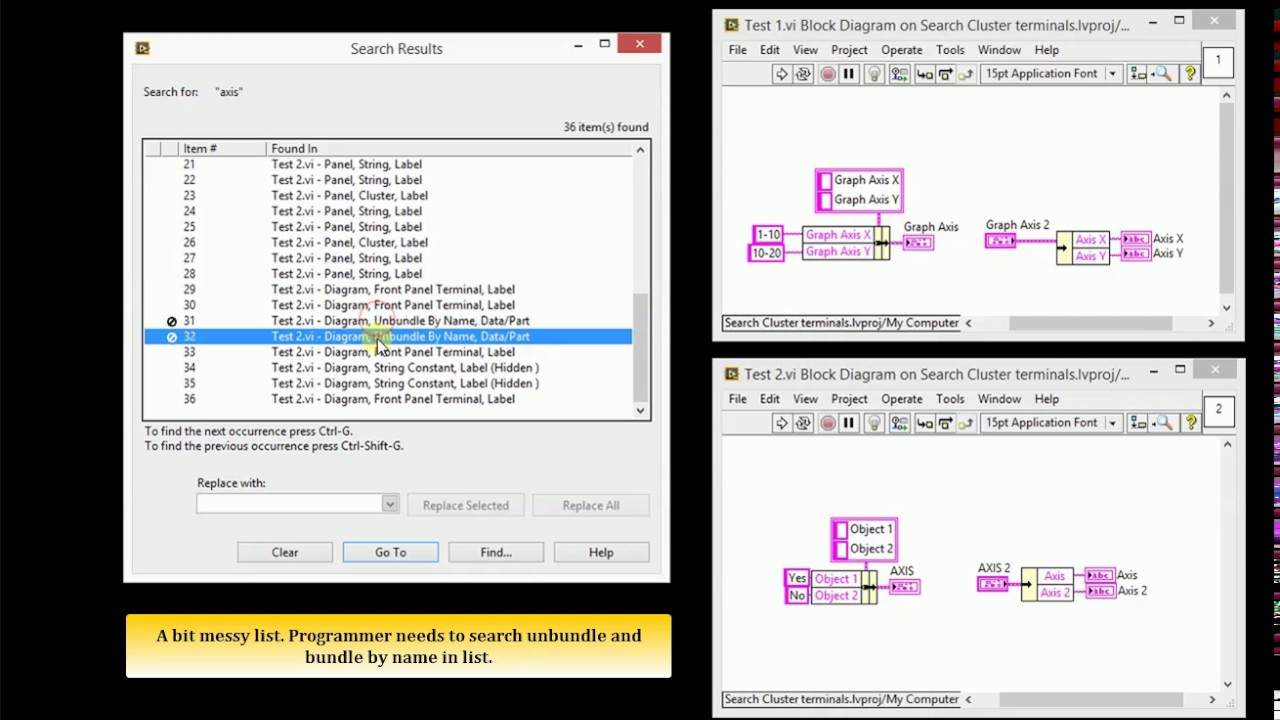Click project path left arrow in Test 2.vi
The image size is (1280, 720).
(968, 699)
